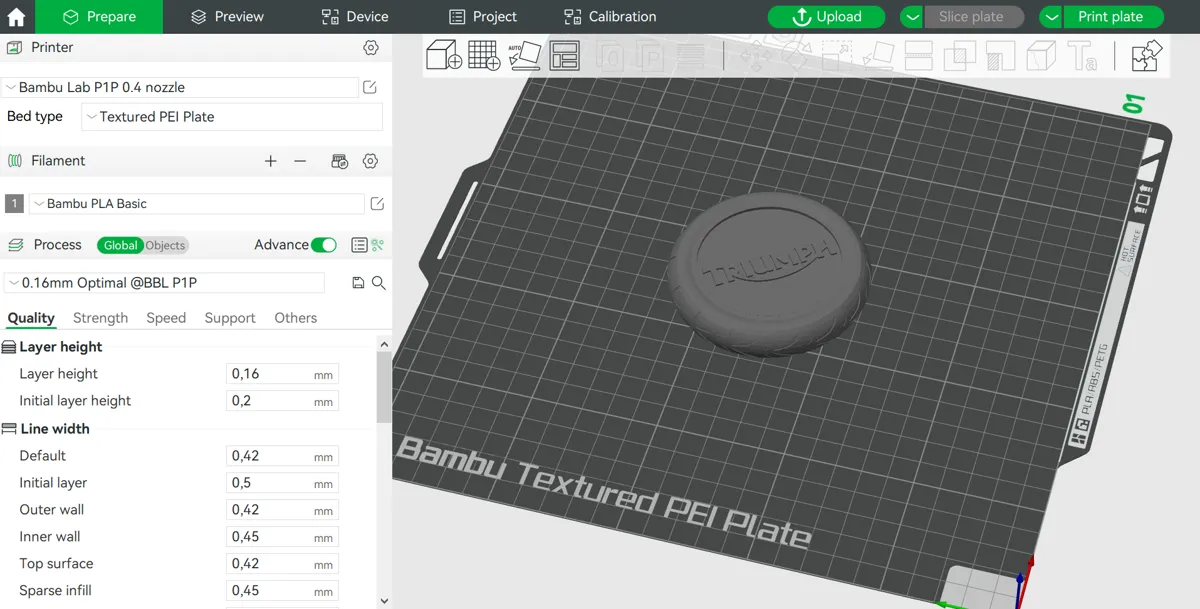Expand the Slice plate options arrow
Image resolution: width=1200 pixels, height=609 pixels.
911,17
